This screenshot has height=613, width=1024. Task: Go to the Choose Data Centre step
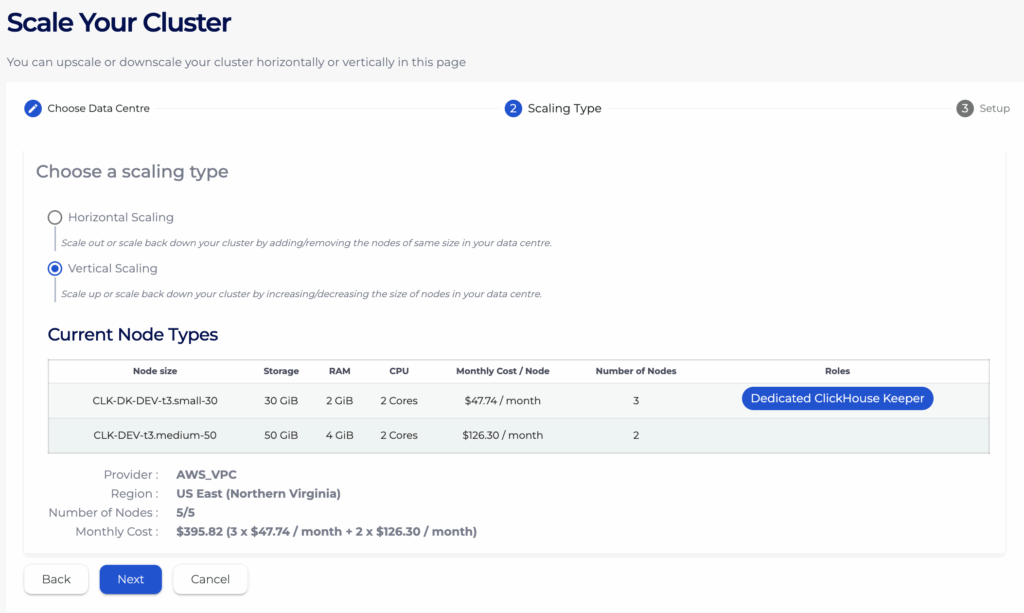coord(98,108)
